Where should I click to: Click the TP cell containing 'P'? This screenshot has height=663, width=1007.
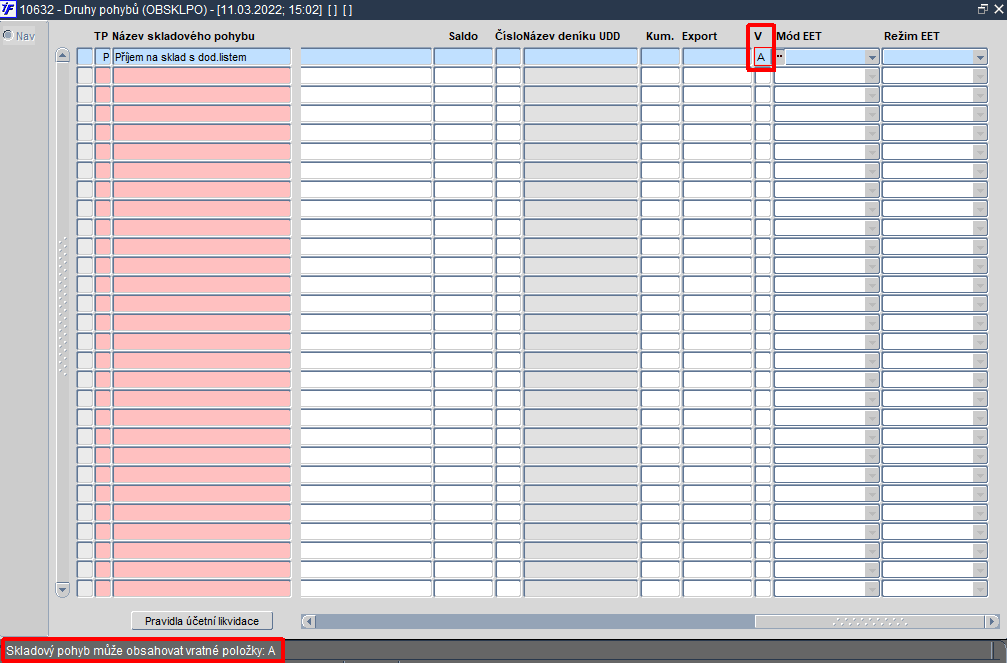click(x=103, y=57)
